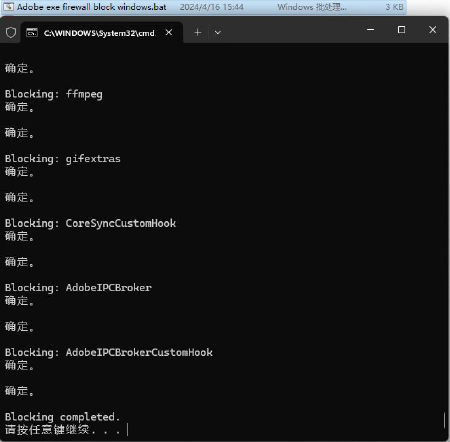Screen dimensions: 450x442
Task: Click the line 'Blocking: AdobeIPCBroker'
Action: coord(78,288)
